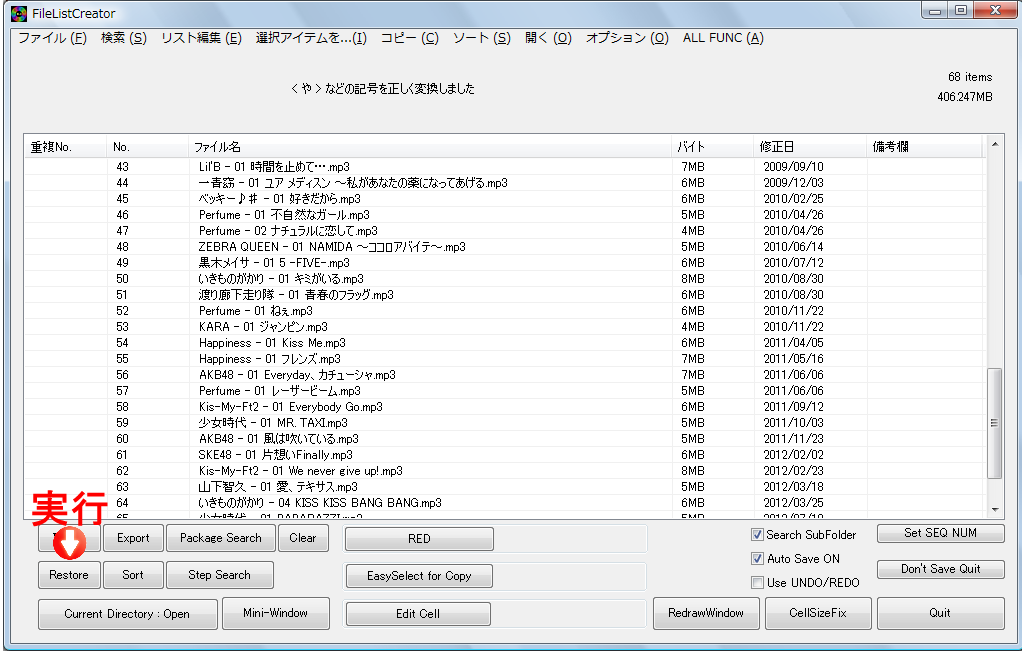Start a Package Search

(220, 537)
